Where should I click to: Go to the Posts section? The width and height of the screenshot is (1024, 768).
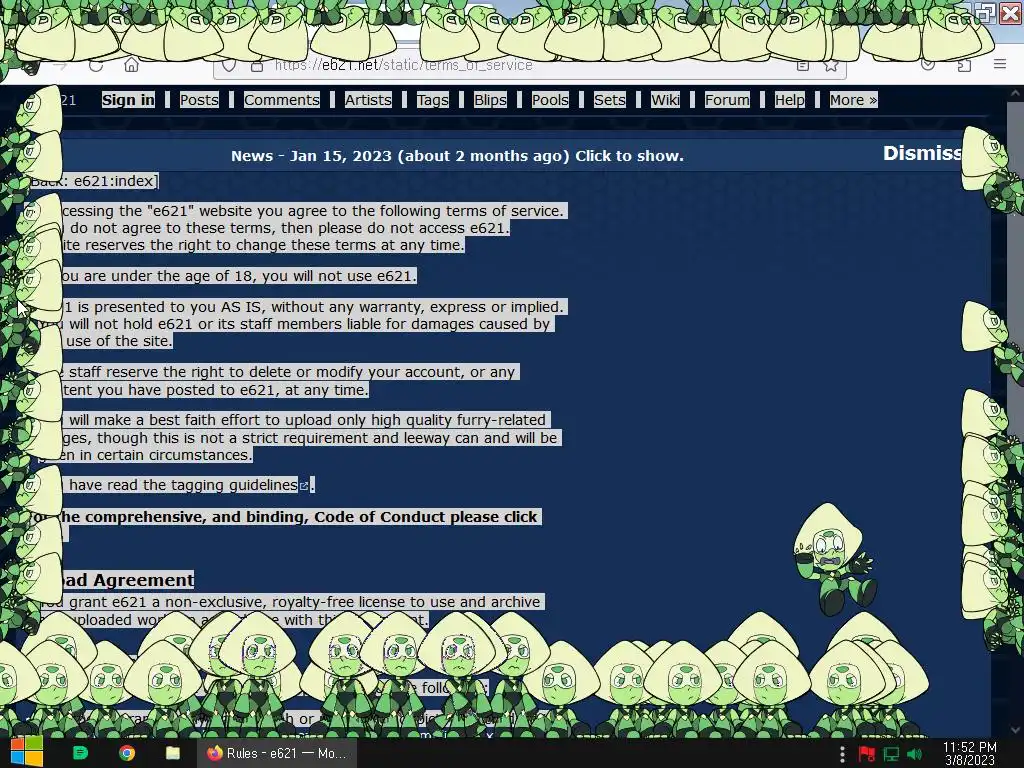(x=199, y=100)
